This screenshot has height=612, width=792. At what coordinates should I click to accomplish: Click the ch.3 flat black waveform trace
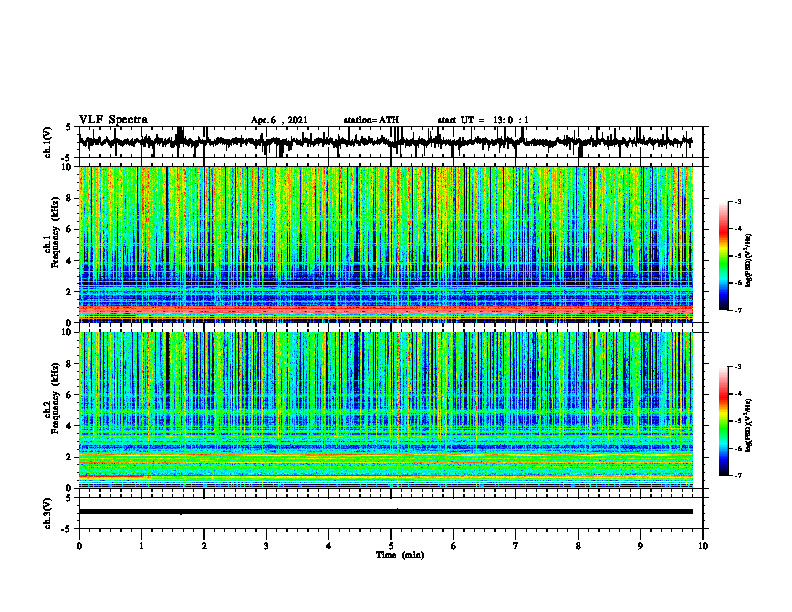385,512
